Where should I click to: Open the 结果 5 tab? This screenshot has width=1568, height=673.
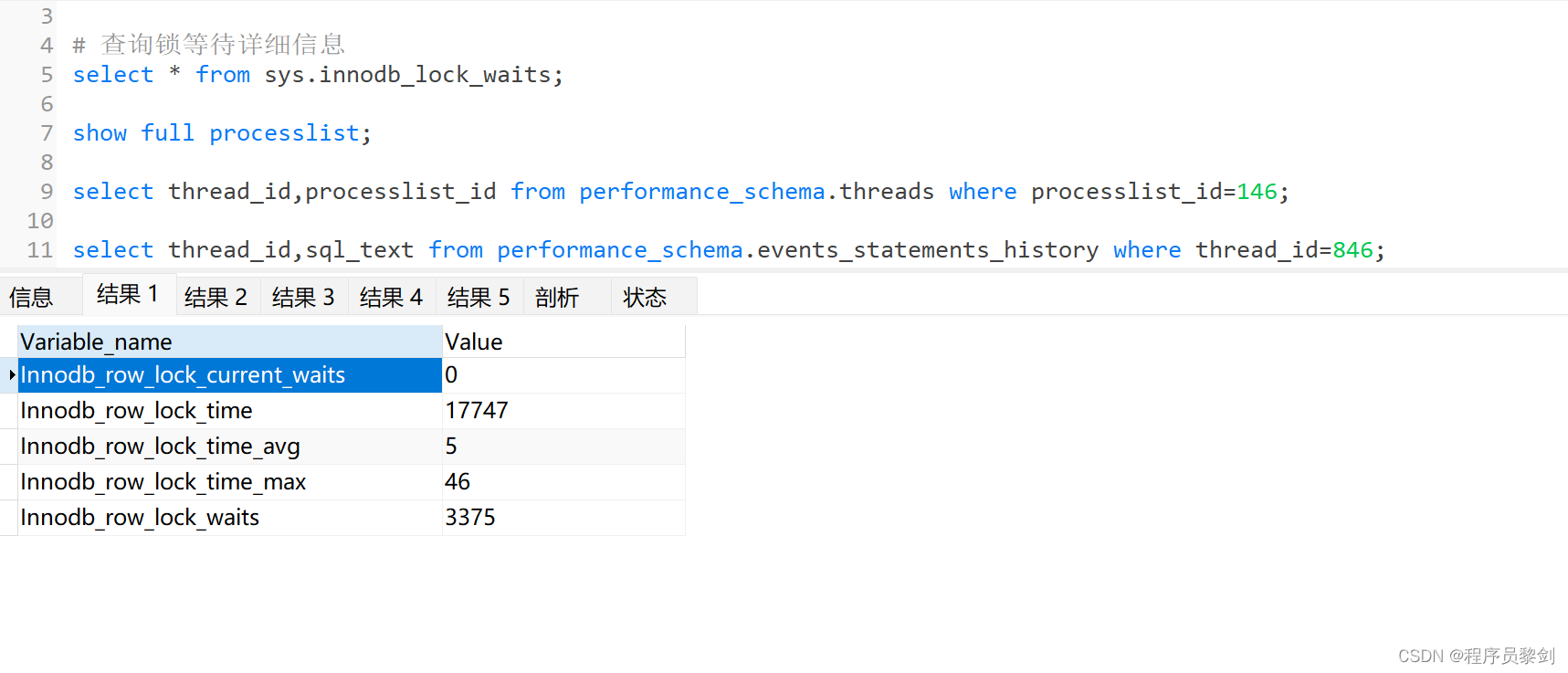[479, 297]
